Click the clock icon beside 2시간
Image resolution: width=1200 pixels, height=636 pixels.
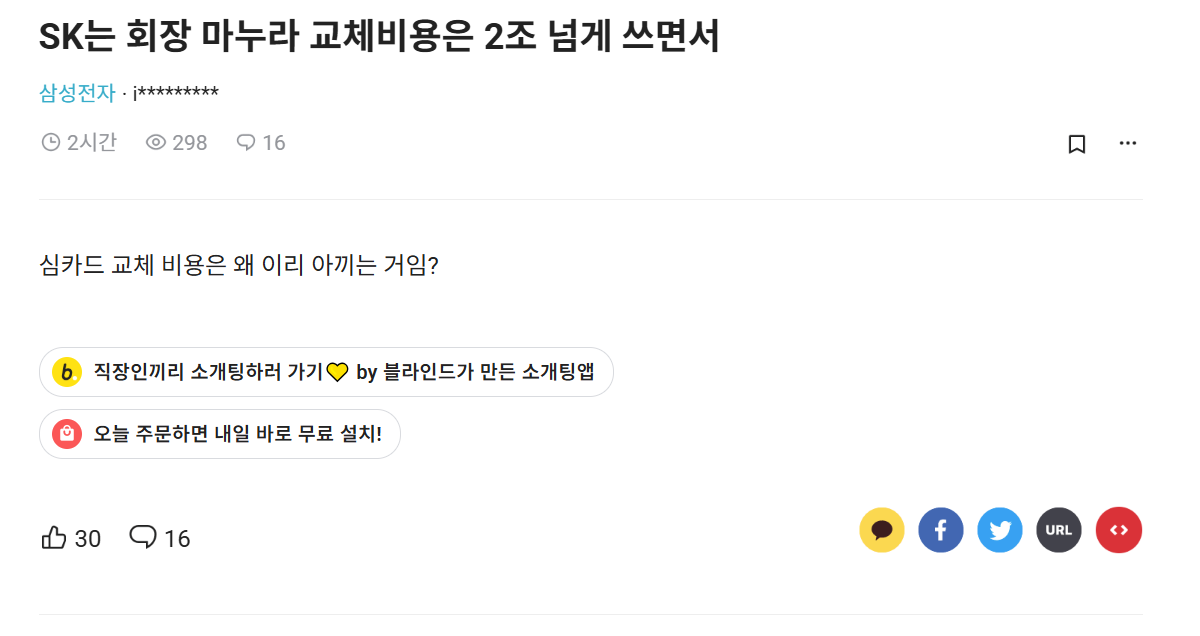[x=50, y=143]
